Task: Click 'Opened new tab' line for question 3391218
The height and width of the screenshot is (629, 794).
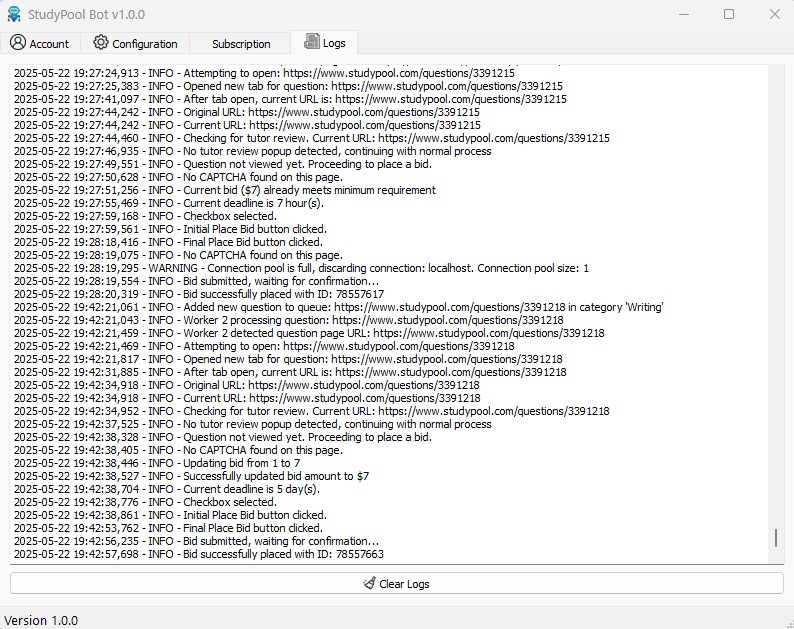Action: (x=288, y=359)
